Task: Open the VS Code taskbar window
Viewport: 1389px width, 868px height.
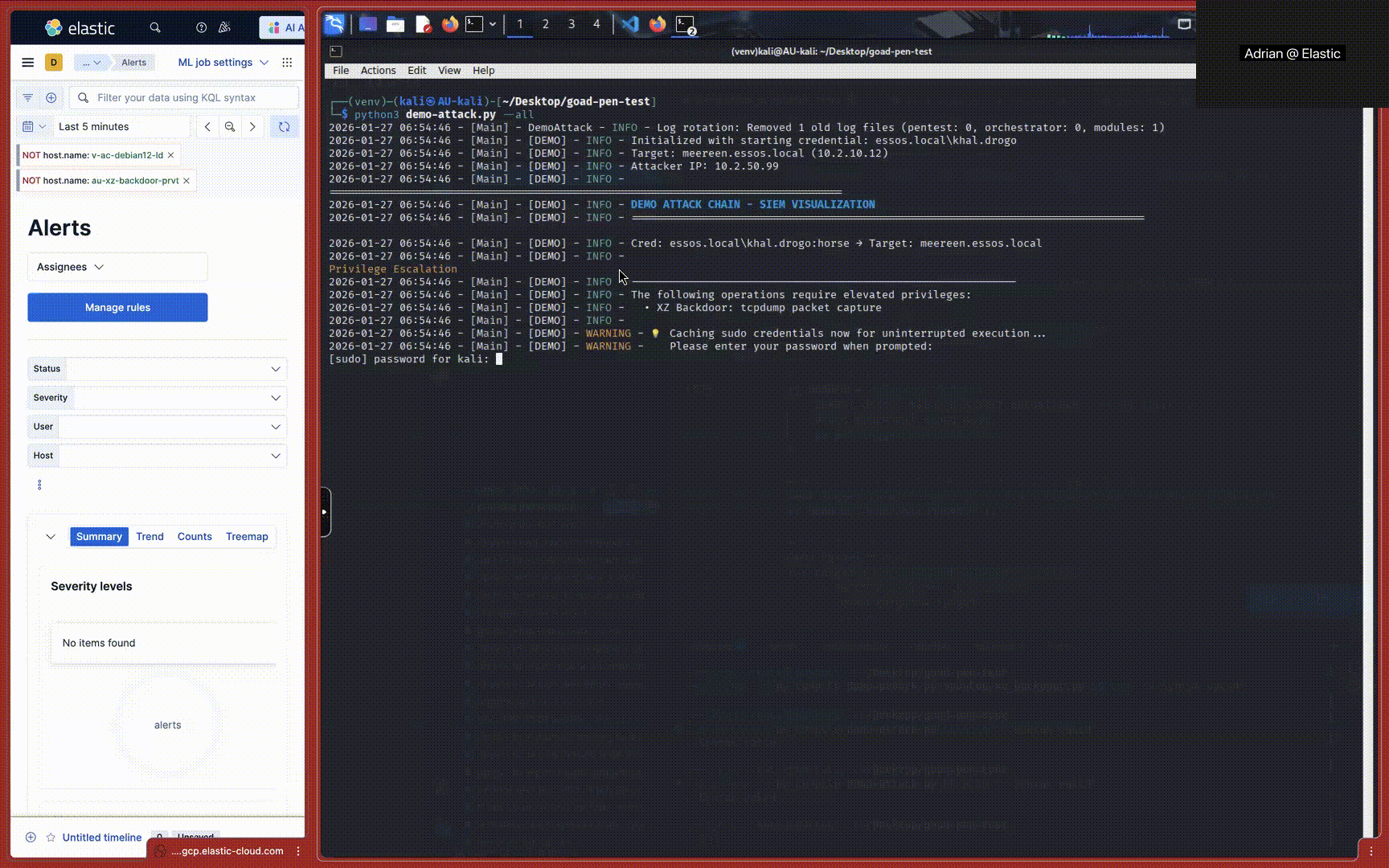Action: click(630, 24)
